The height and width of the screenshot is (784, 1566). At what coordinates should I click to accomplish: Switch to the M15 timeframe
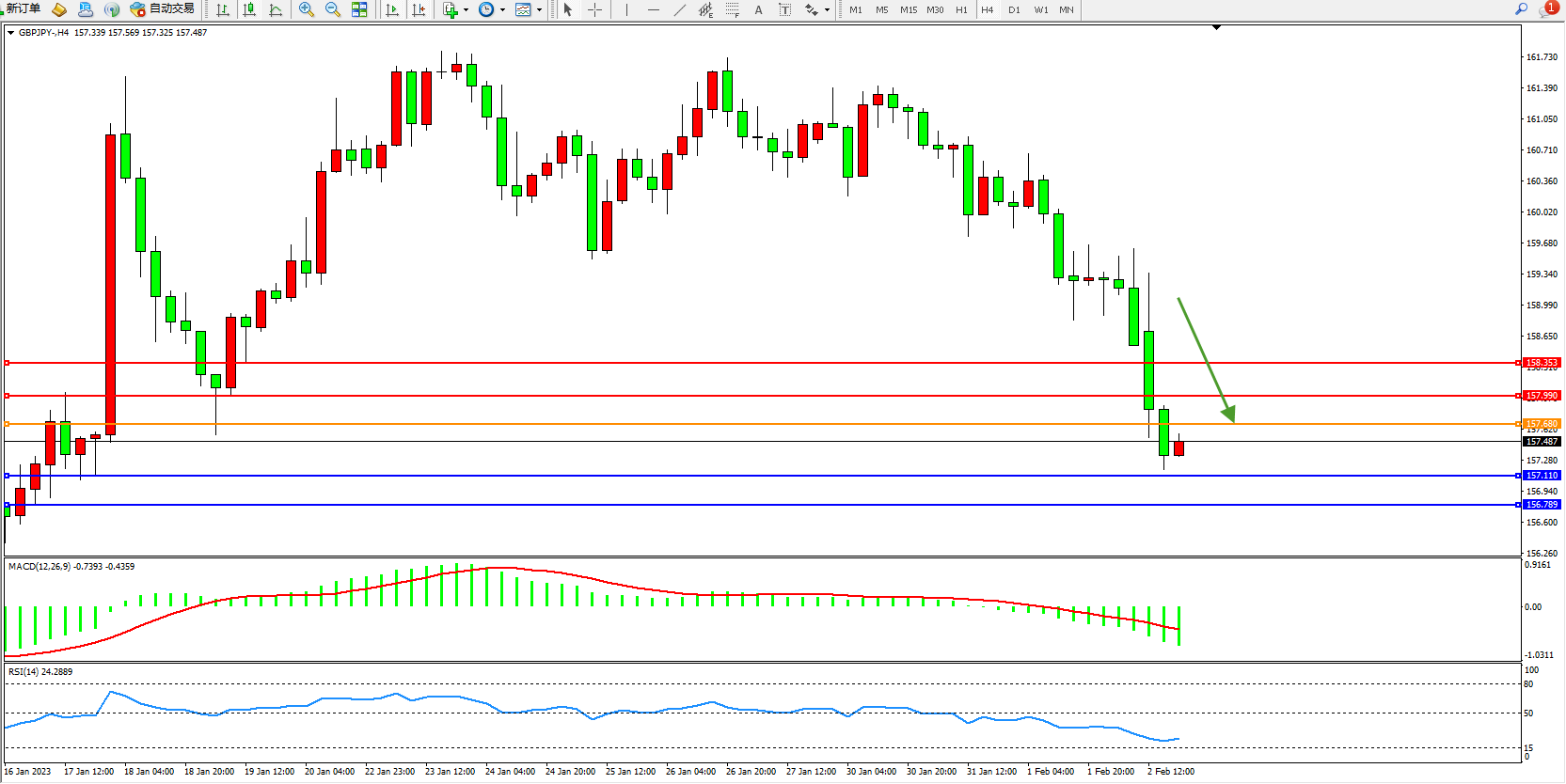tap(908, 9)
